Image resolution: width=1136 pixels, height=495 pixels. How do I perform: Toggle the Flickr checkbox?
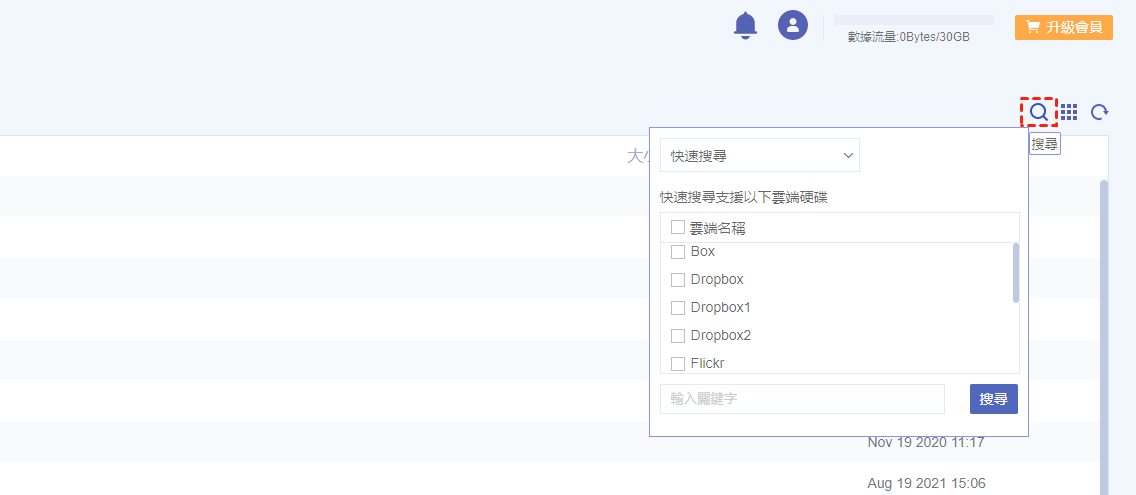(x=678, y=364)
